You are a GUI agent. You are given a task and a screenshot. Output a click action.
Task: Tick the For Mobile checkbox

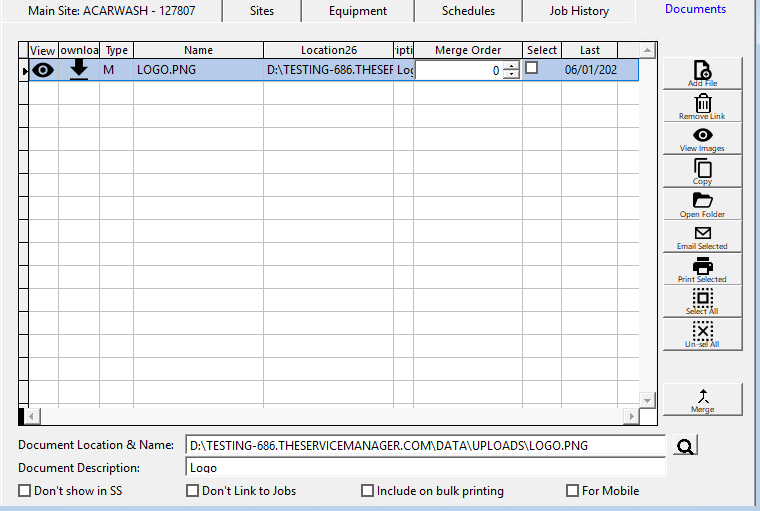[x=573, y=491]
